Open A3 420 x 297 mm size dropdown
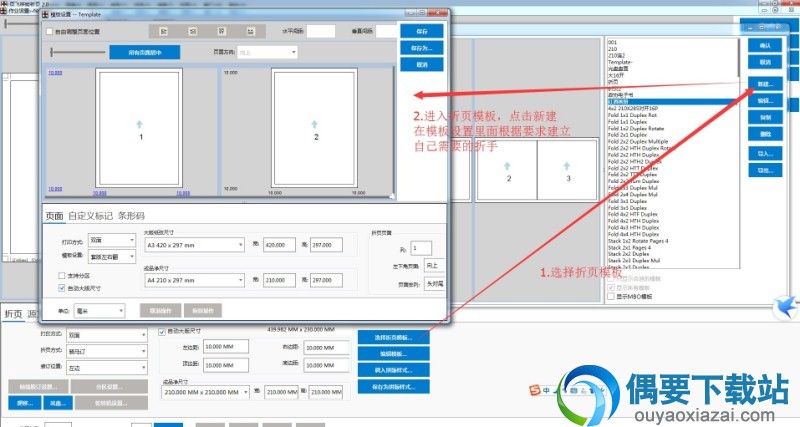 [x=194, y=245]
